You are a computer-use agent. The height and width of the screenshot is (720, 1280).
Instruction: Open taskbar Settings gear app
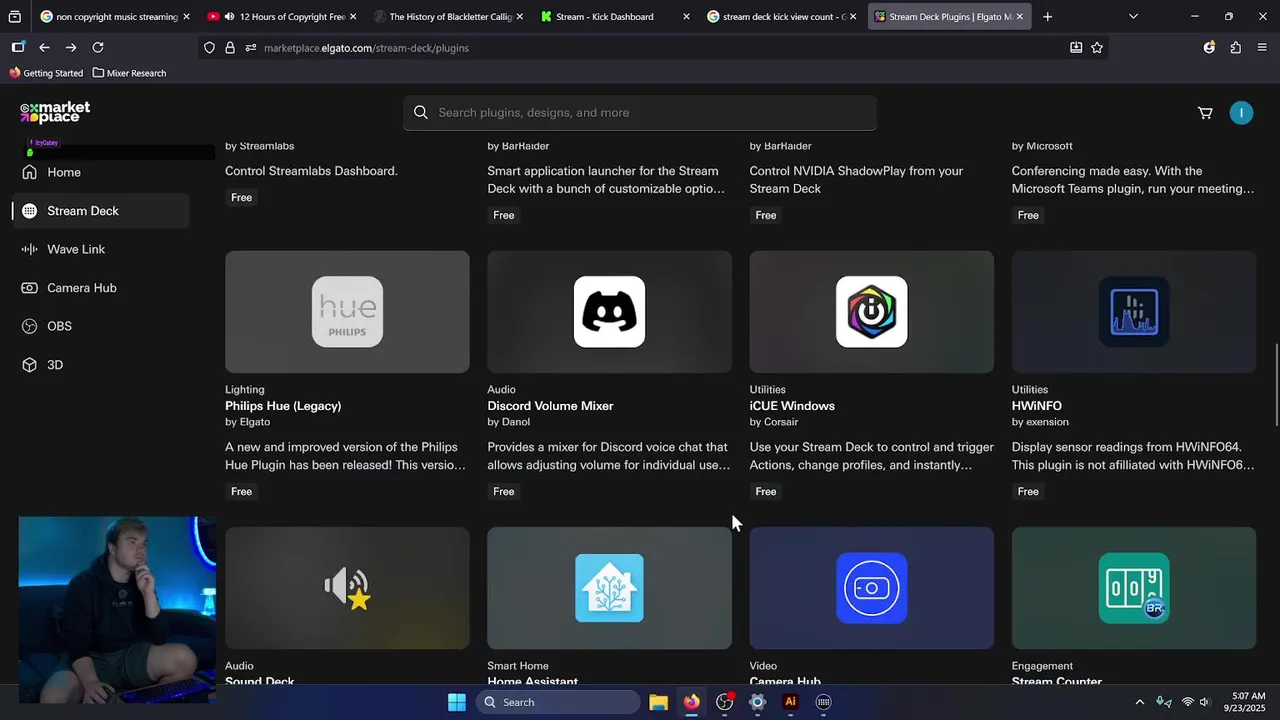(757, 702)
